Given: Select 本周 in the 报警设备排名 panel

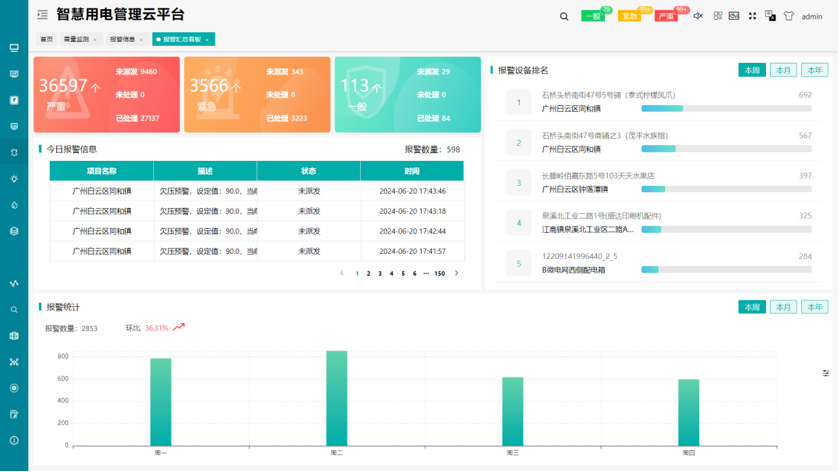Looking at the screenshot, I should click(752, 70).
